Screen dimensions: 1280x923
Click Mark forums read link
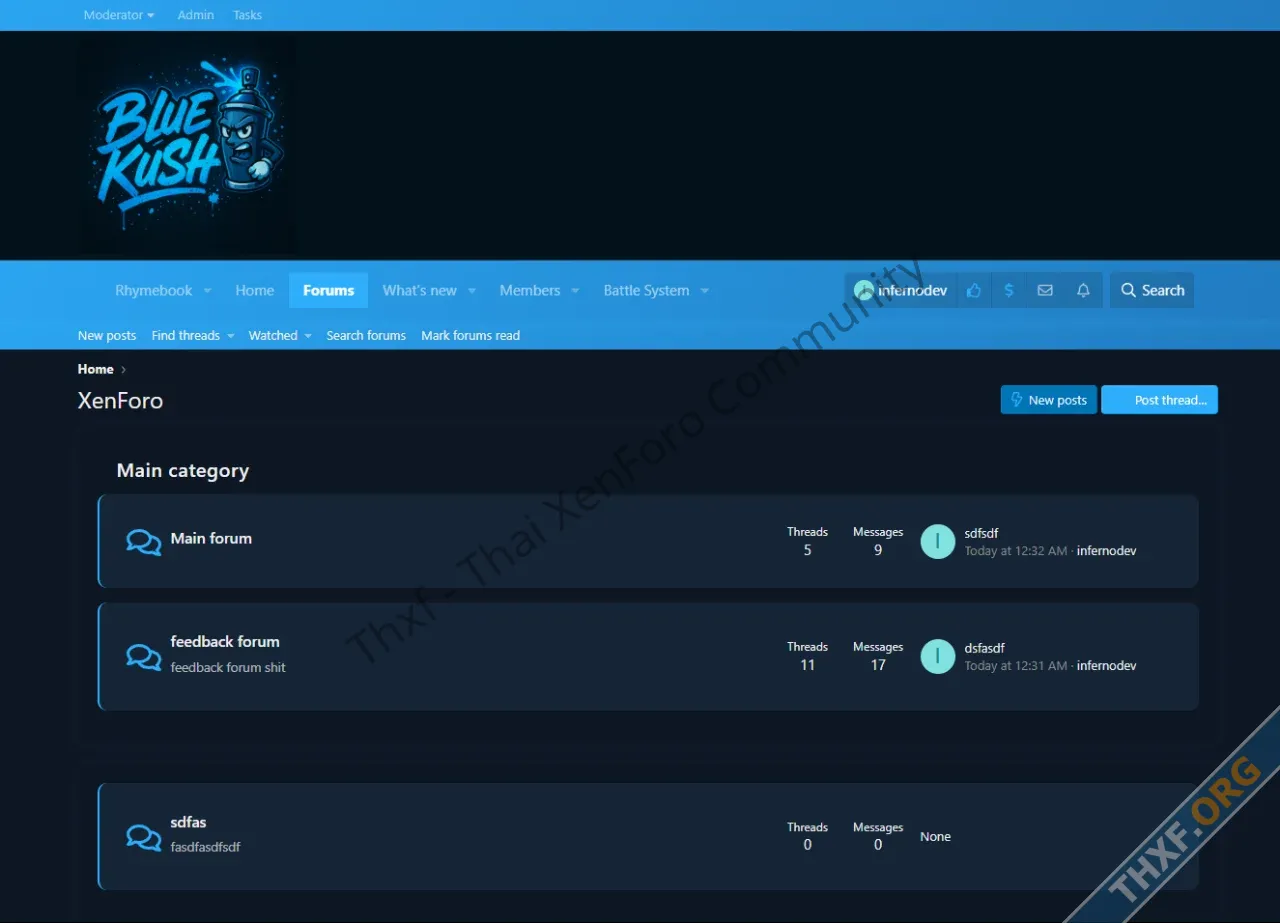pos(471,336)
